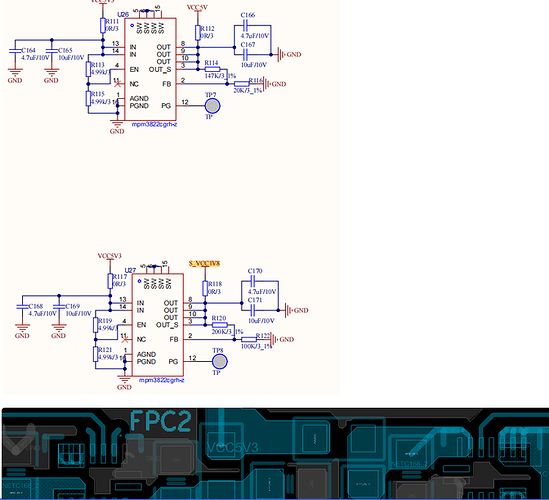Select the U26 IC body rectangle
The height and width of the screenshot is (500, 549).
pos(150,69)
